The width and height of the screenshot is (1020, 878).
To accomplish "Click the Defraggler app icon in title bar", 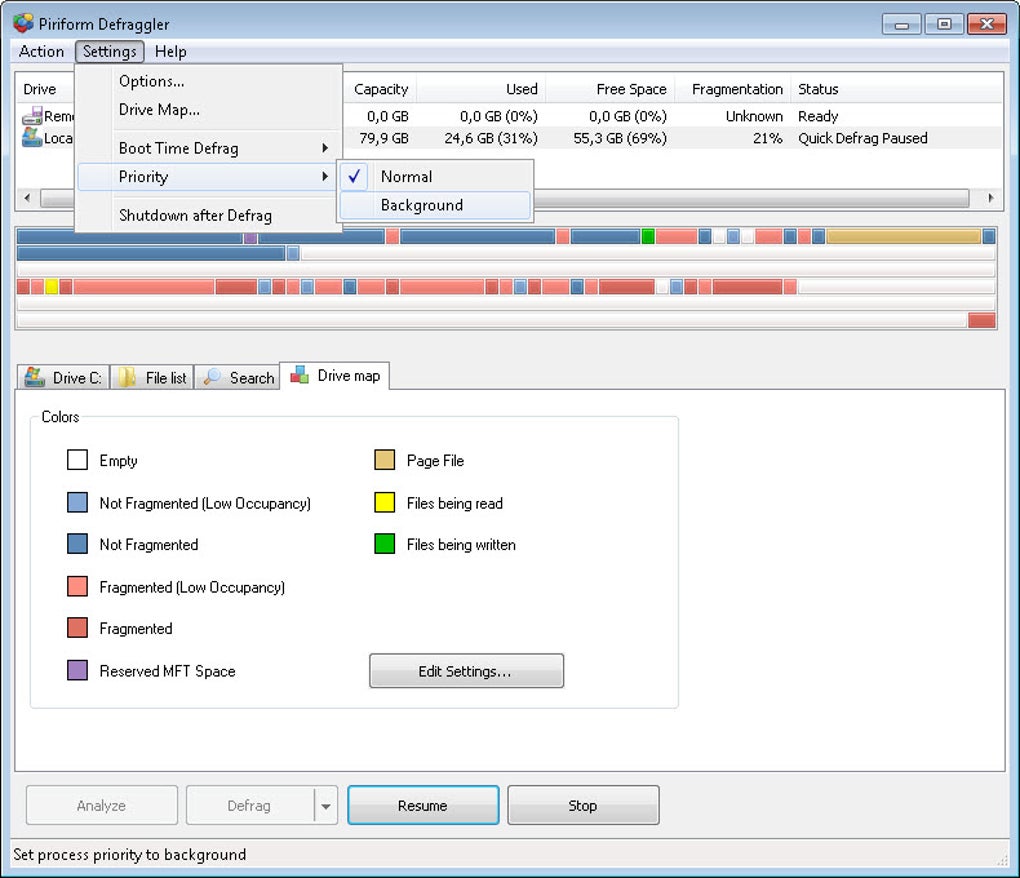I will (x=23, y=23).
